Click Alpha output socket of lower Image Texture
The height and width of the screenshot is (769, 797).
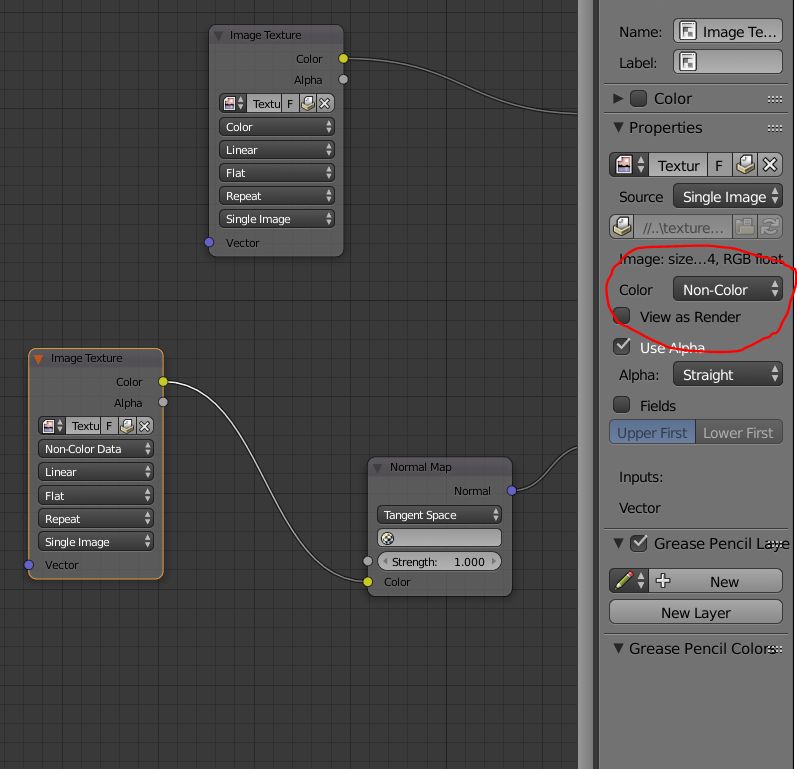(x=163, y=402)
